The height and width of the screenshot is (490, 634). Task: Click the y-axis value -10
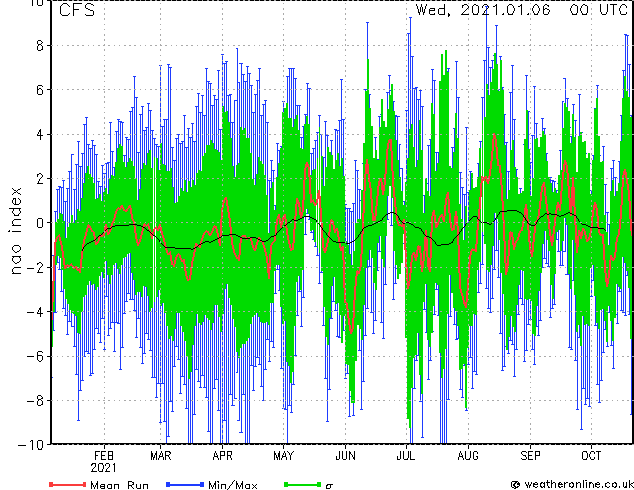[x=31, y=445]
